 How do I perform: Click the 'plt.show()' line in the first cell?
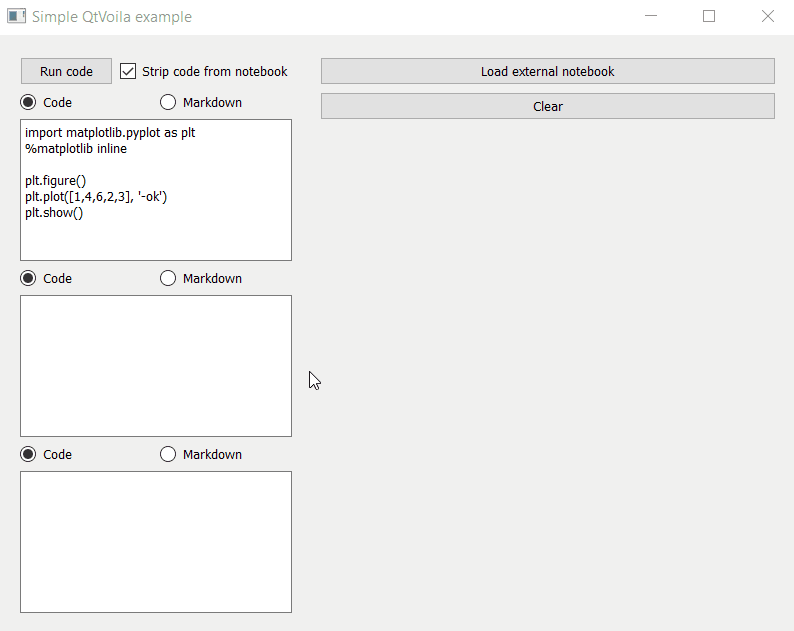coord(54,213)
